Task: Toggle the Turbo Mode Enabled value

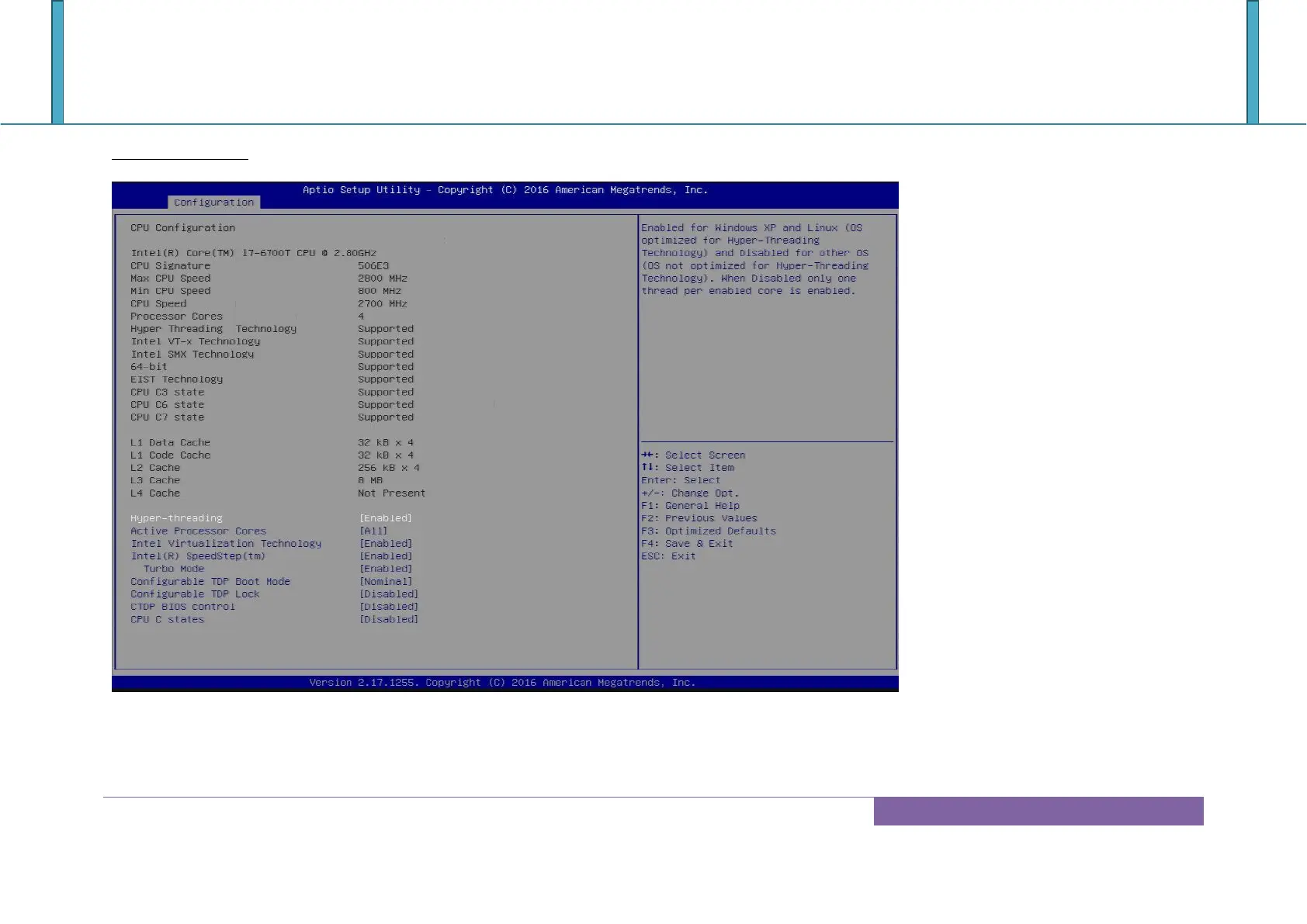Action: (386, 569)
